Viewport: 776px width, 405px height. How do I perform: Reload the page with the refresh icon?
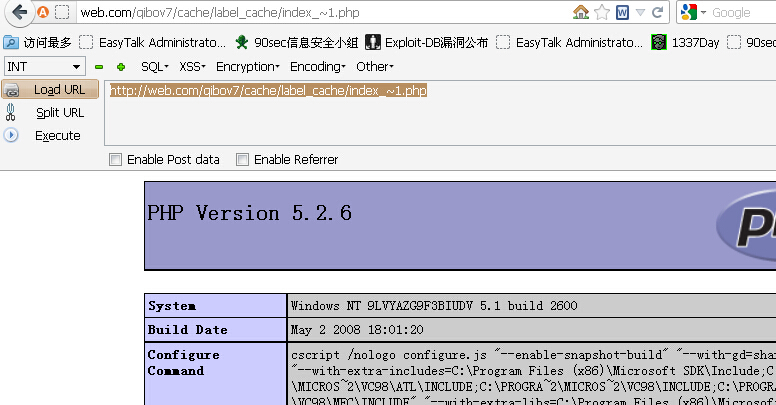(657, 12)
